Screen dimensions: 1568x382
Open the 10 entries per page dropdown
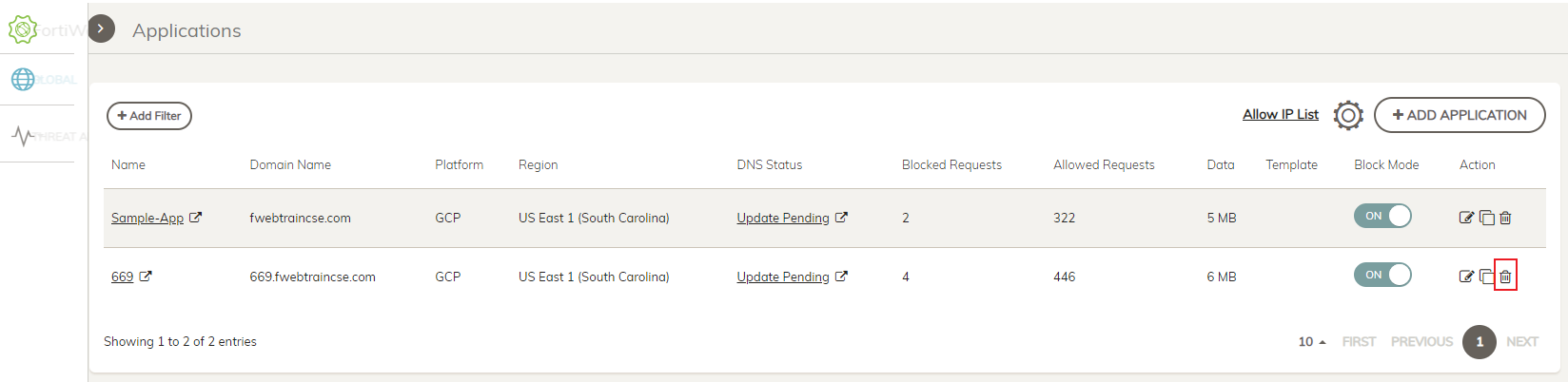[1312, 341]
